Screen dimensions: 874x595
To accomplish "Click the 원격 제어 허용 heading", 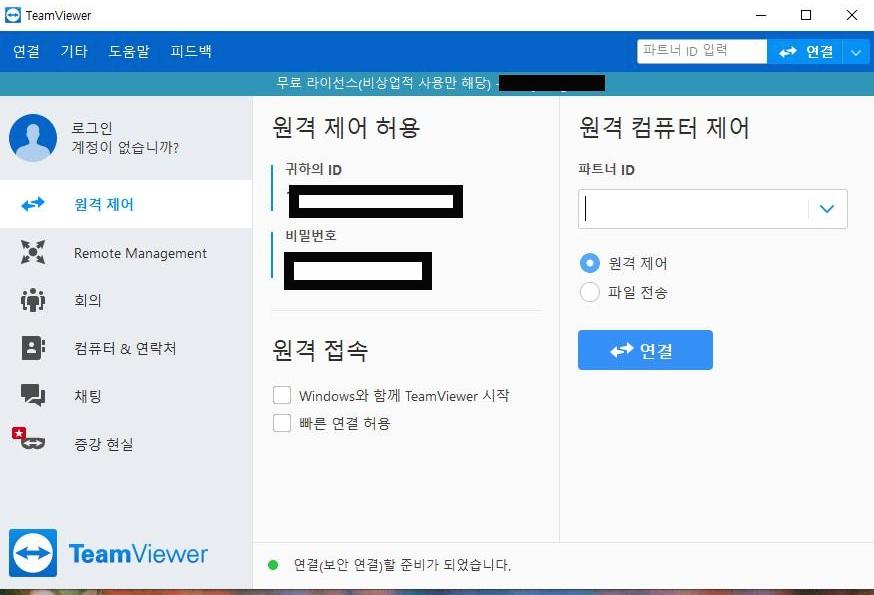I will 346,127.
